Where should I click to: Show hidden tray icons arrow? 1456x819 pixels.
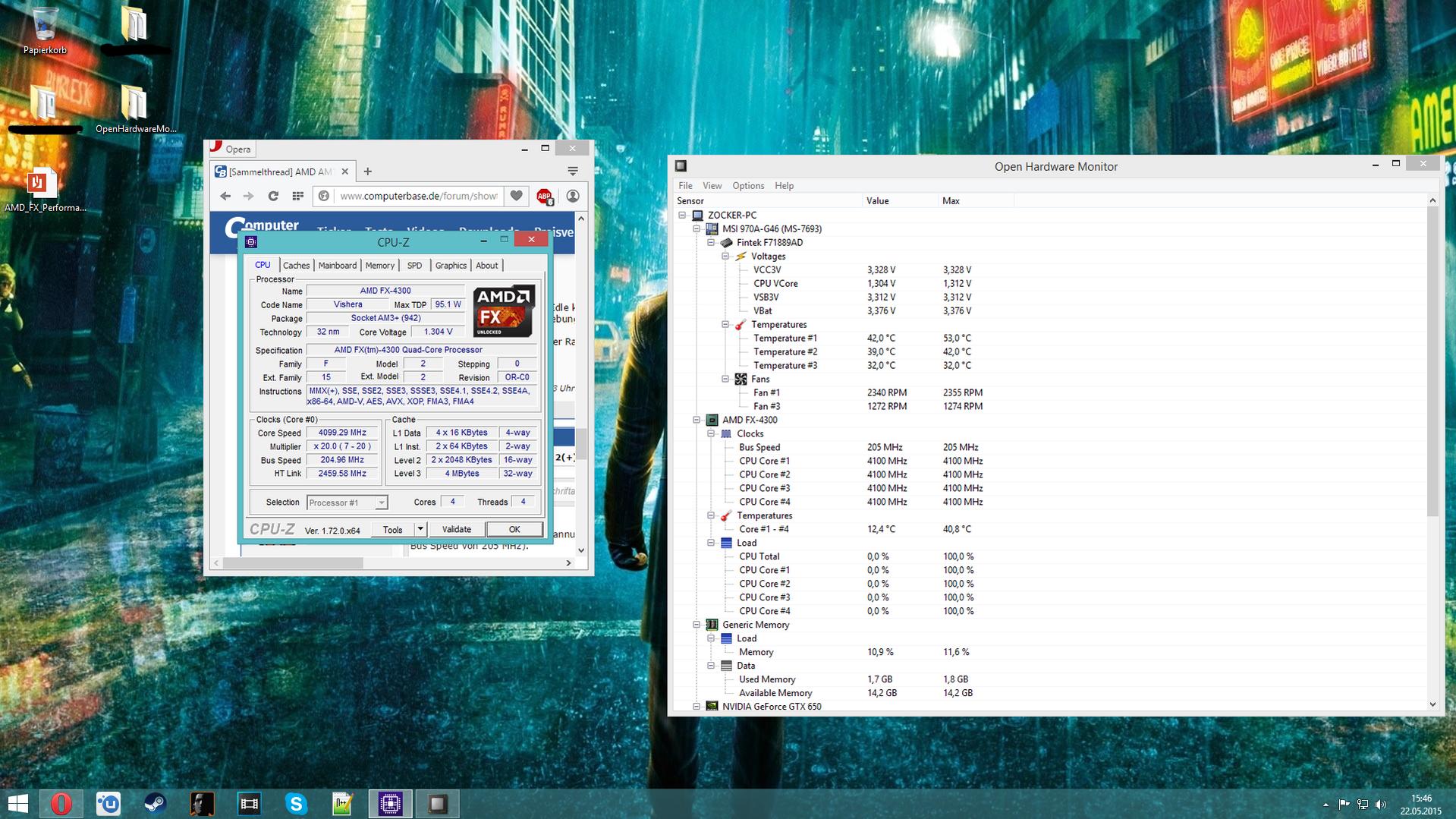pos(1325,805)
